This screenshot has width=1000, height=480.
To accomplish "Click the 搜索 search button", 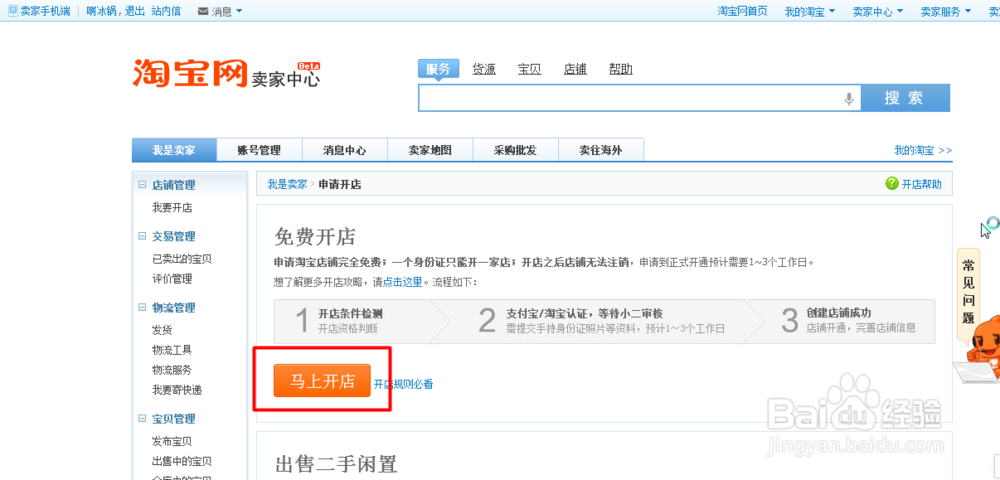I will coord(905,98).
